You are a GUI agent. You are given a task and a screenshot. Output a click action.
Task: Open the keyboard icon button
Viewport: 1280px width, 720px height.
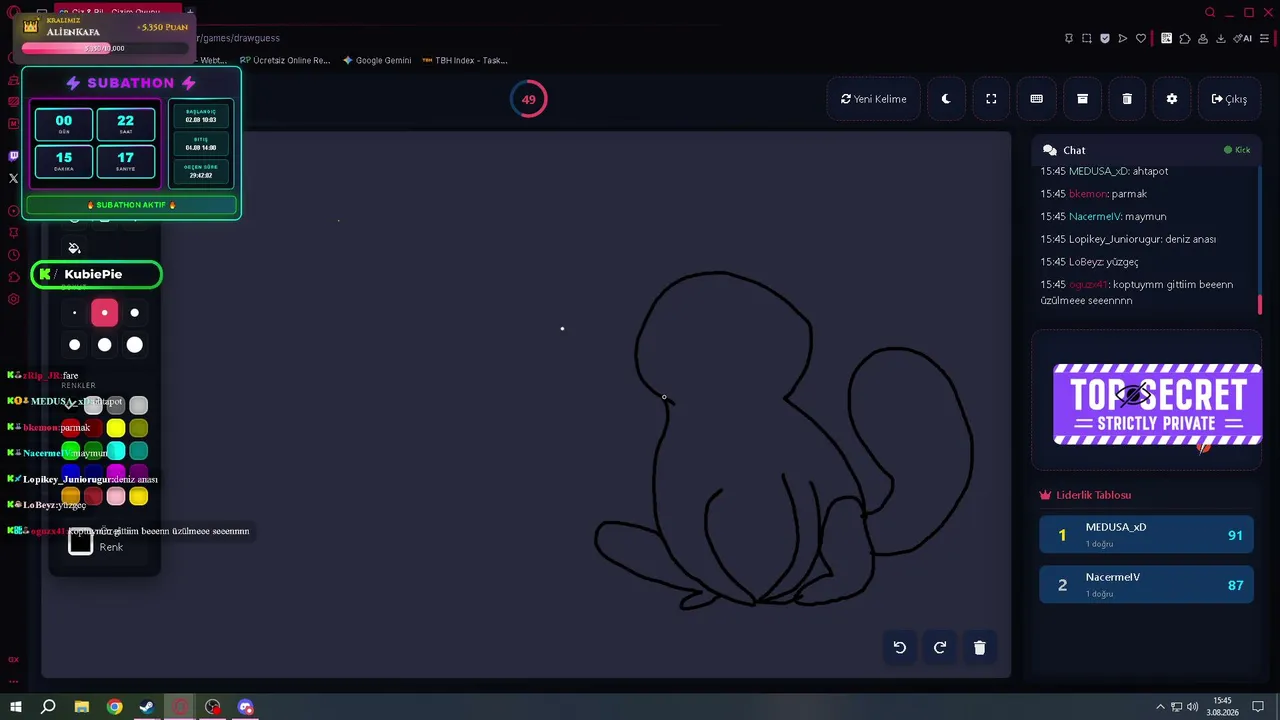pos(1036,99)
